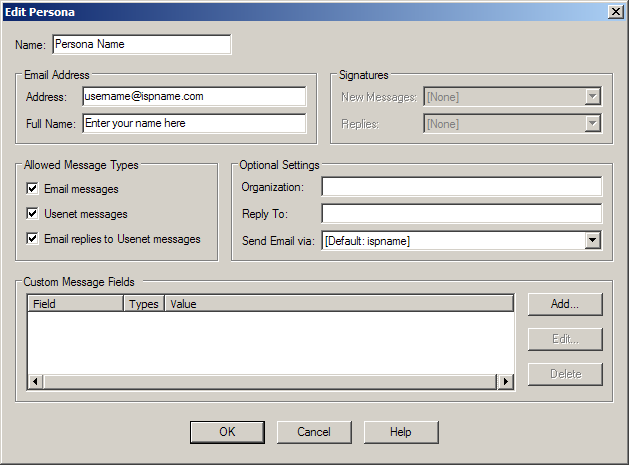This screenshot has height=465, width=629.
Task: Open the Replies signature dropdown
Action: tap(592, 124)
